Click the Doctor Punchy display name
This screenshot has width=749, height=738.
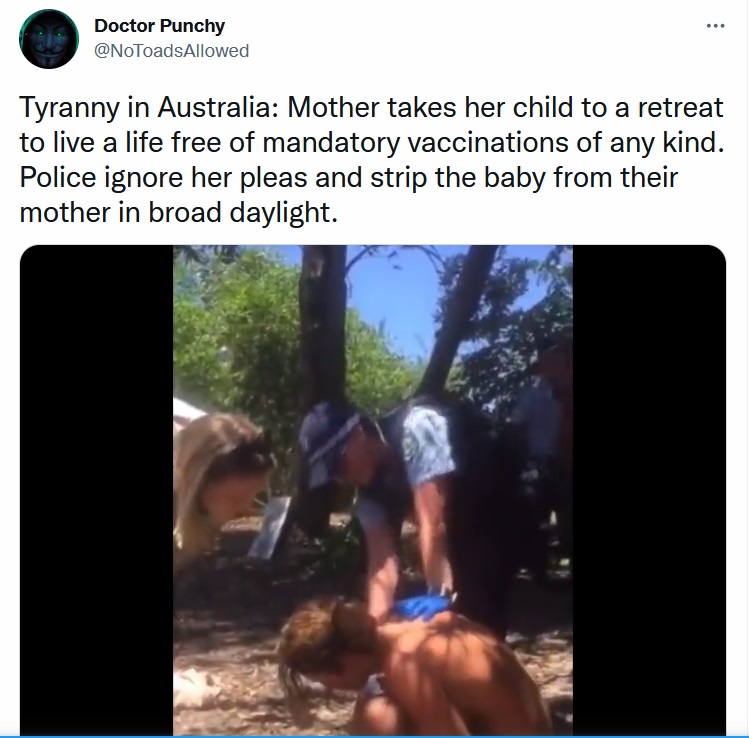tap(160, 26)
